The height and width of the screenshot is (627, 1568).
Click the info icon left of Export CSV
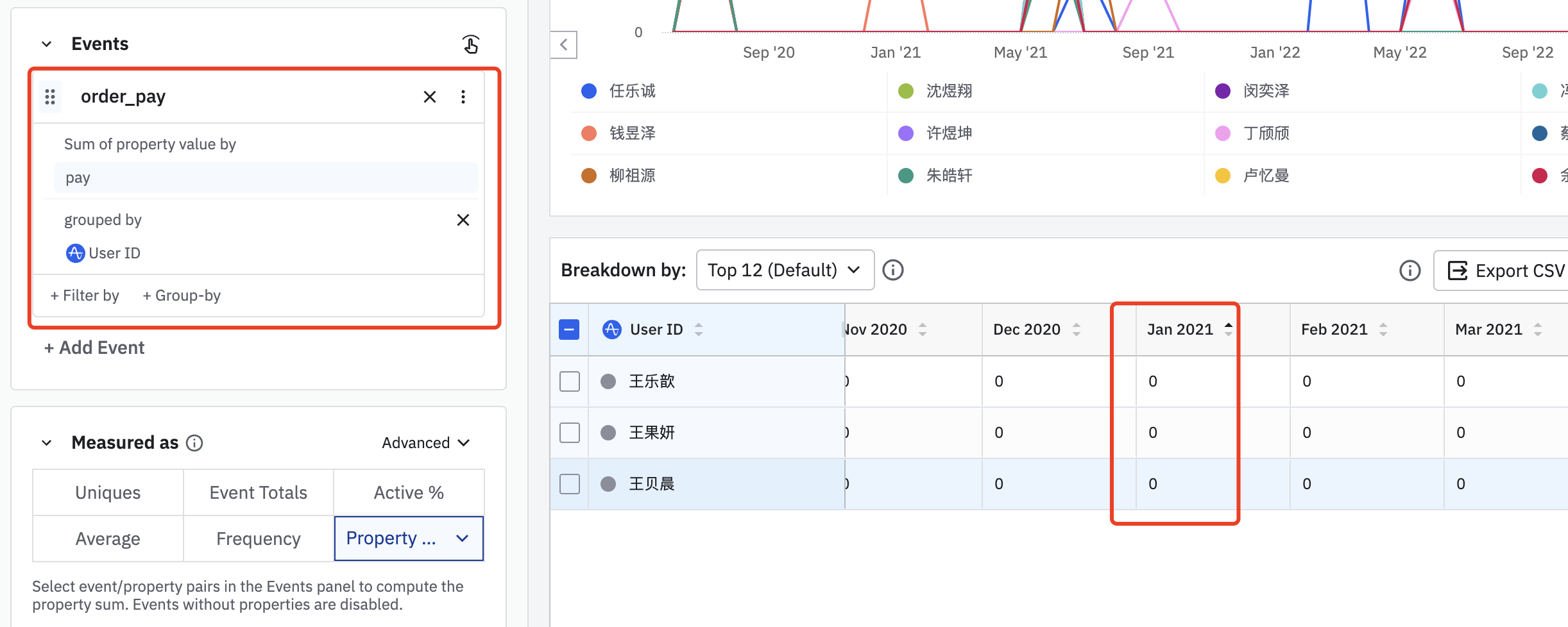click(x=1410, y=271)
